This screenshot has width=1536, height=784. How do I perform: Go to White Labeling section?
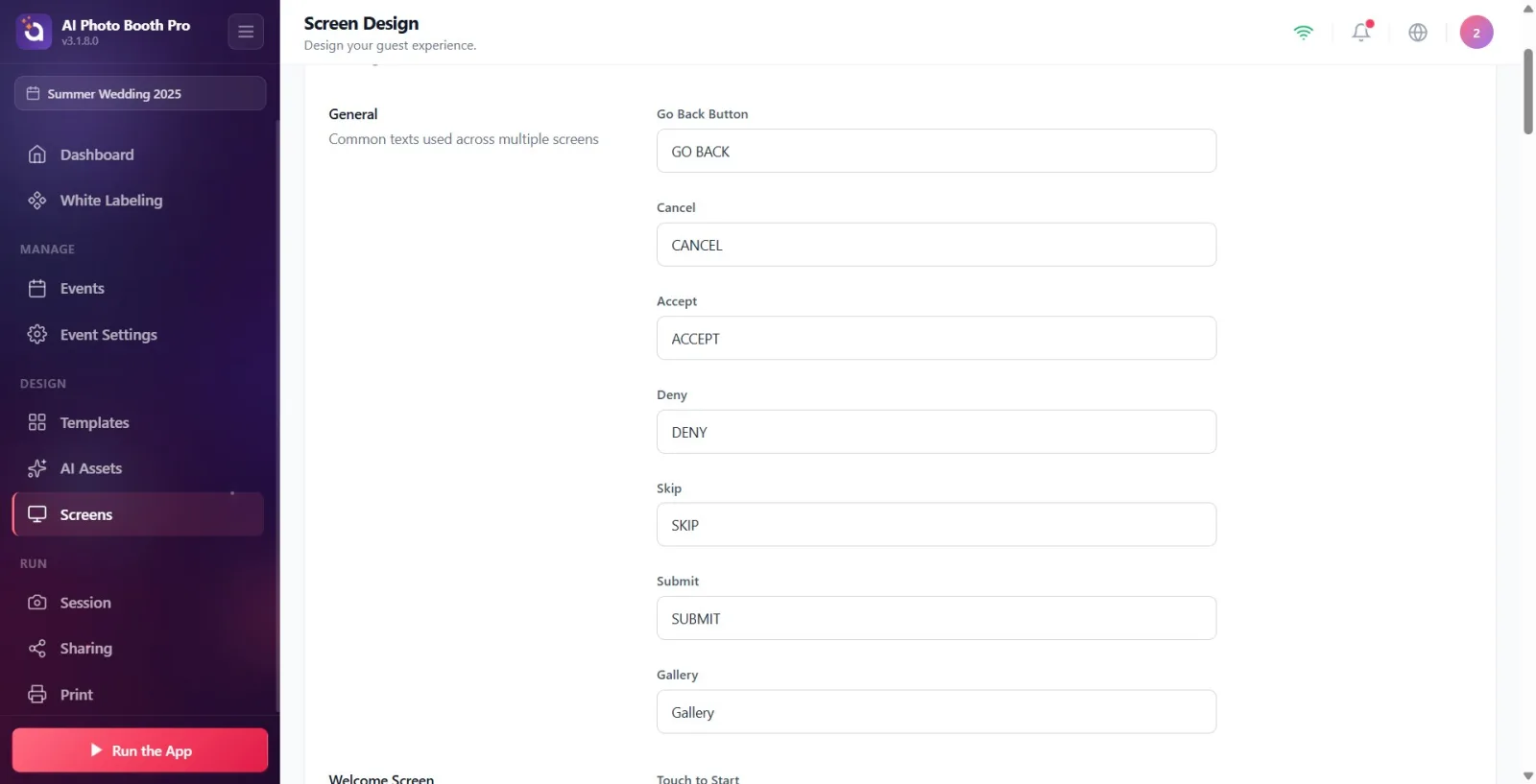139,201
